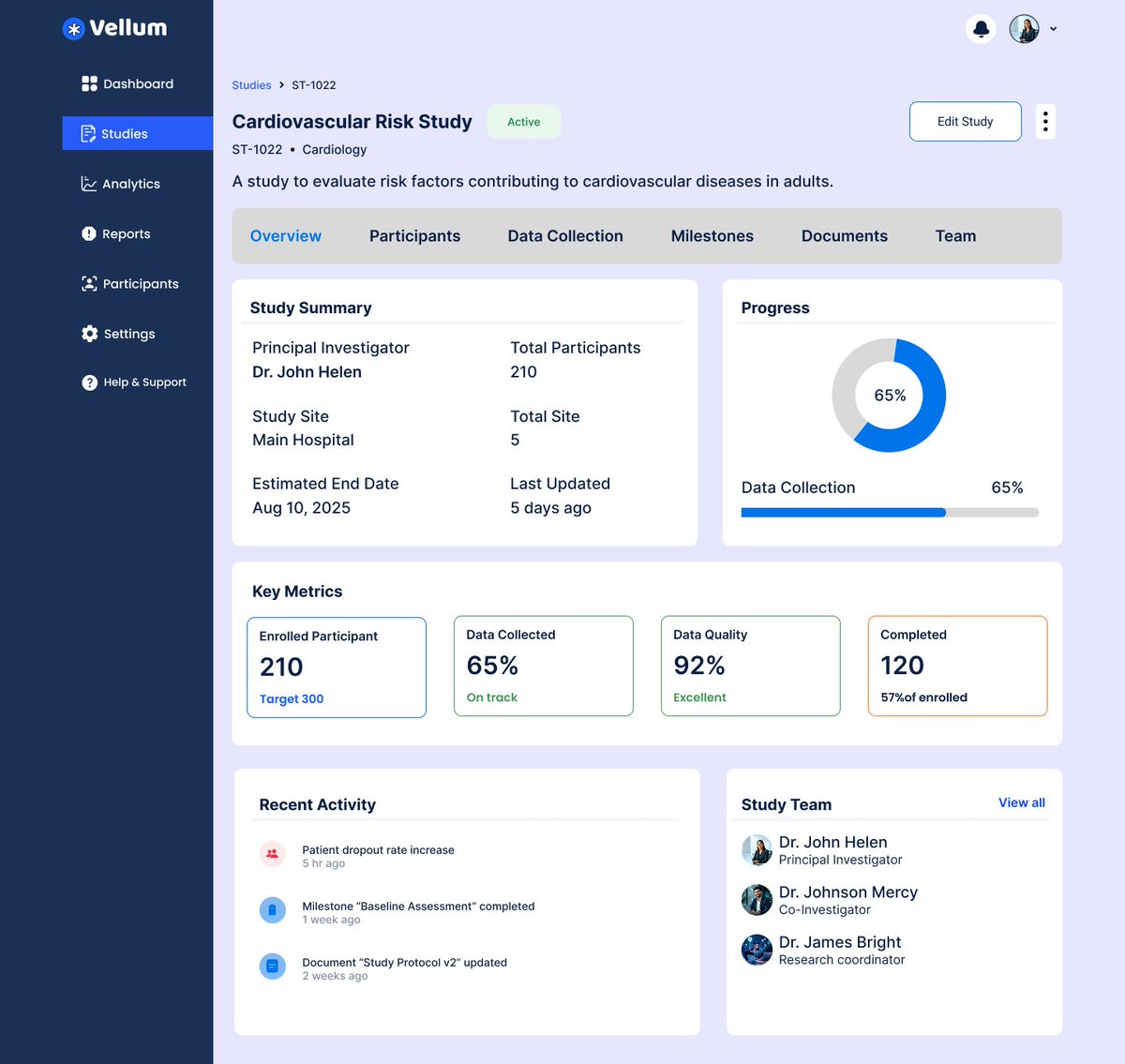Viewport: 1125px width, 1064px height.
Task: Click the Vellum logo icon
Action: (x=73, y=28)
